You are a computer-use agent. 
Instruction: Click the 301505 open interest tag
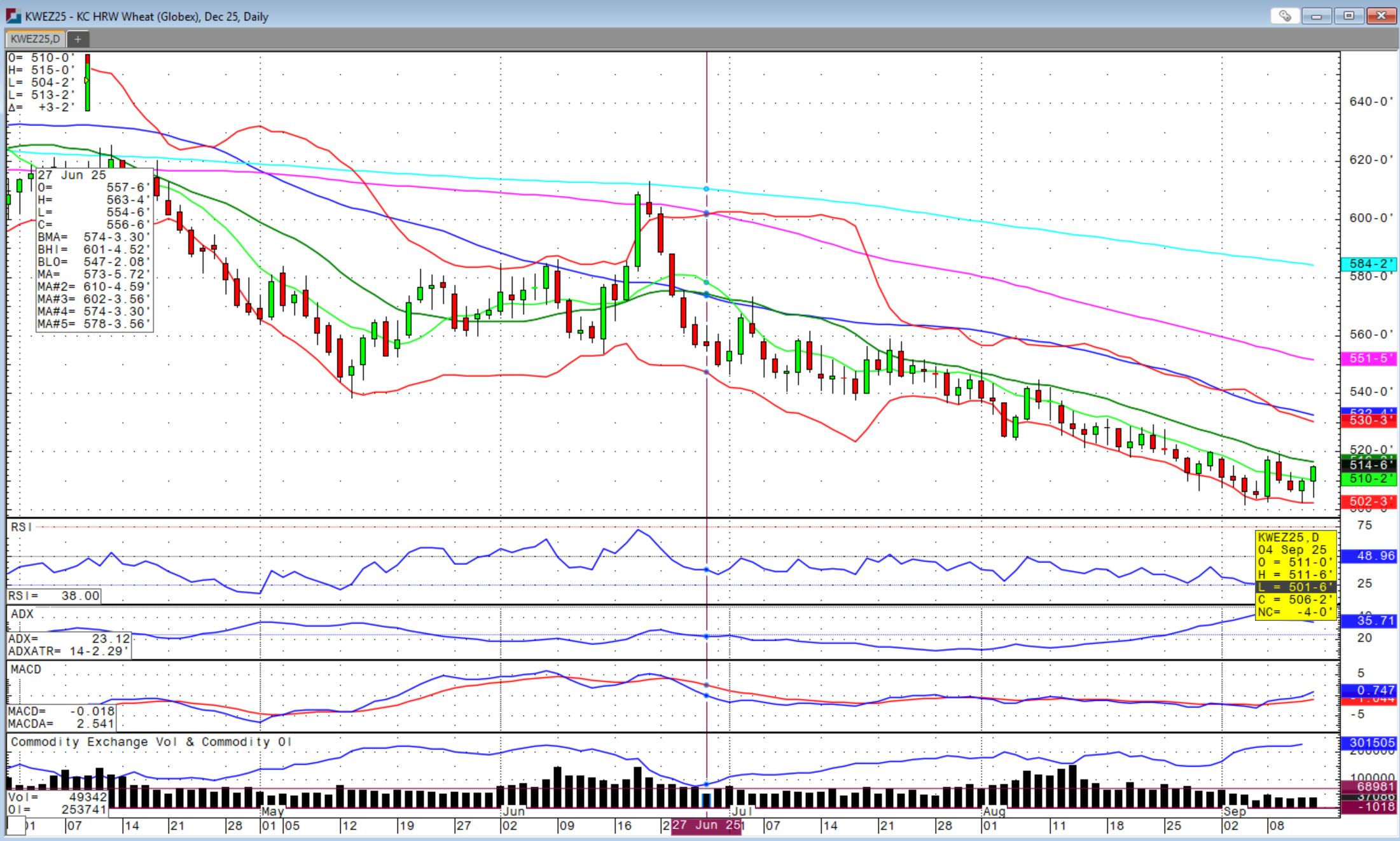[1369, 743]
